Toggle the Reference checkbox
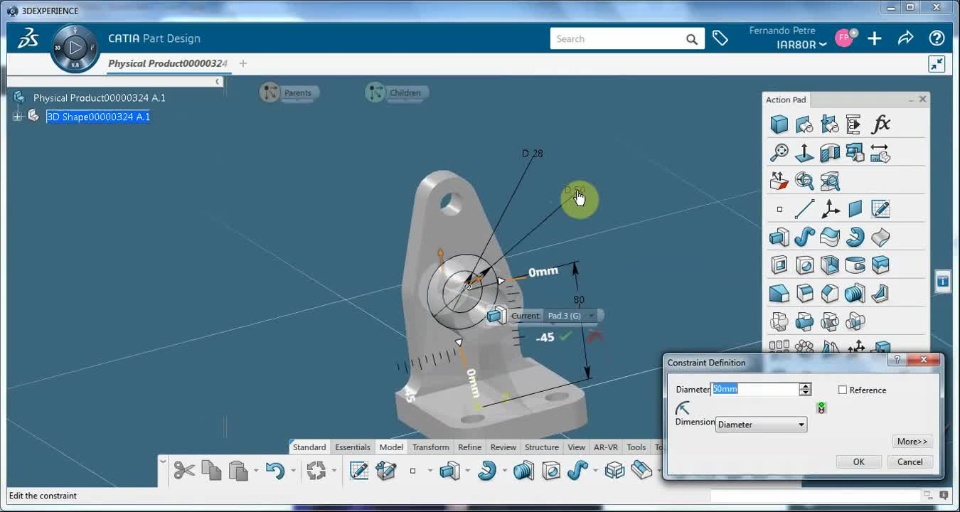960x512 pixels. [842, 390]
